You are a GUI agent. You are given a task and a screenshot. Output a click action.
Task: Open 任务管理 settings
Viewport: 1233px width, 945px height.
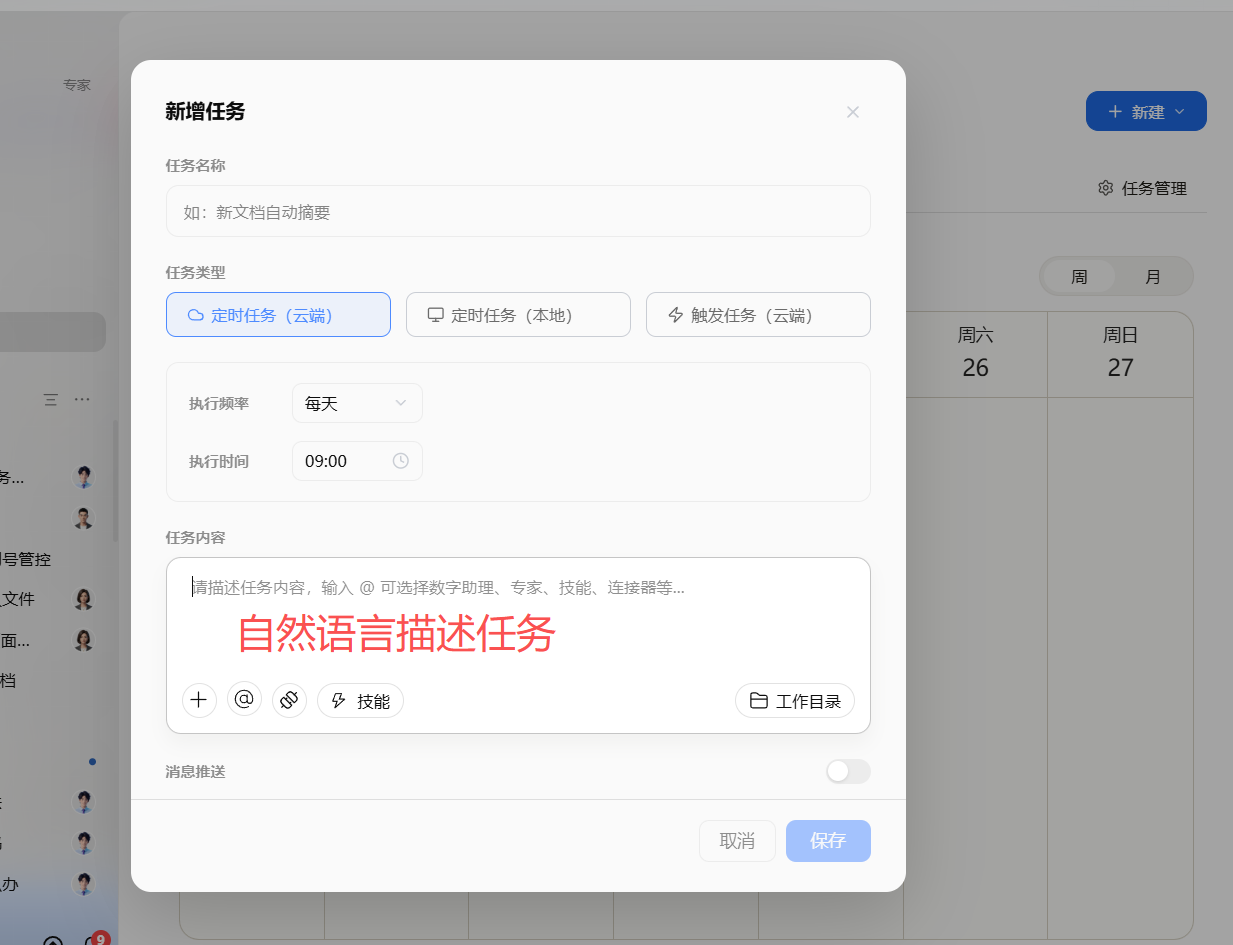click(x=1142, y=188)
